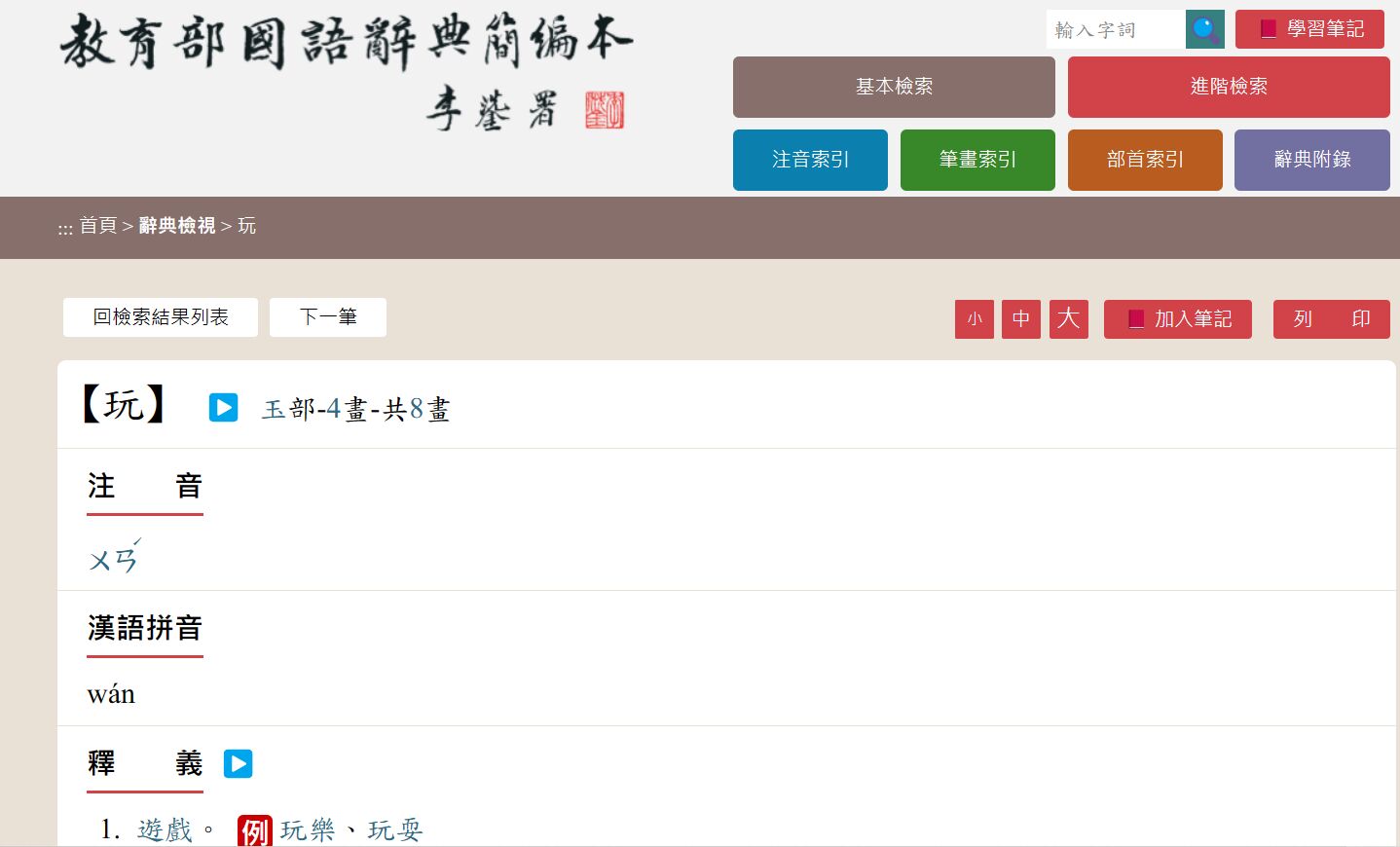This screenshot has height=847, width=1400.
Task: Play the 釋義 definition audio
Action: tap(238, 763)
